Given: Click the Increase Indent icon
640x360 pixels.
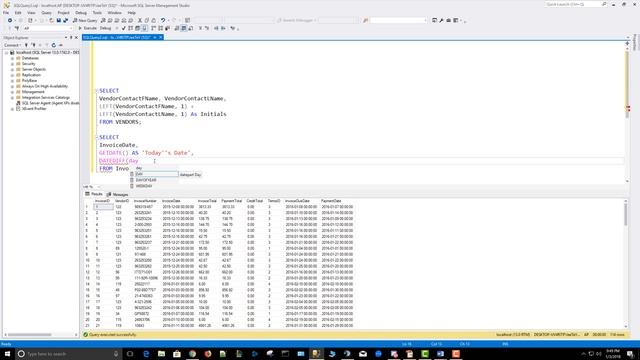Looking at the screenshot, I should coord(223,28).
